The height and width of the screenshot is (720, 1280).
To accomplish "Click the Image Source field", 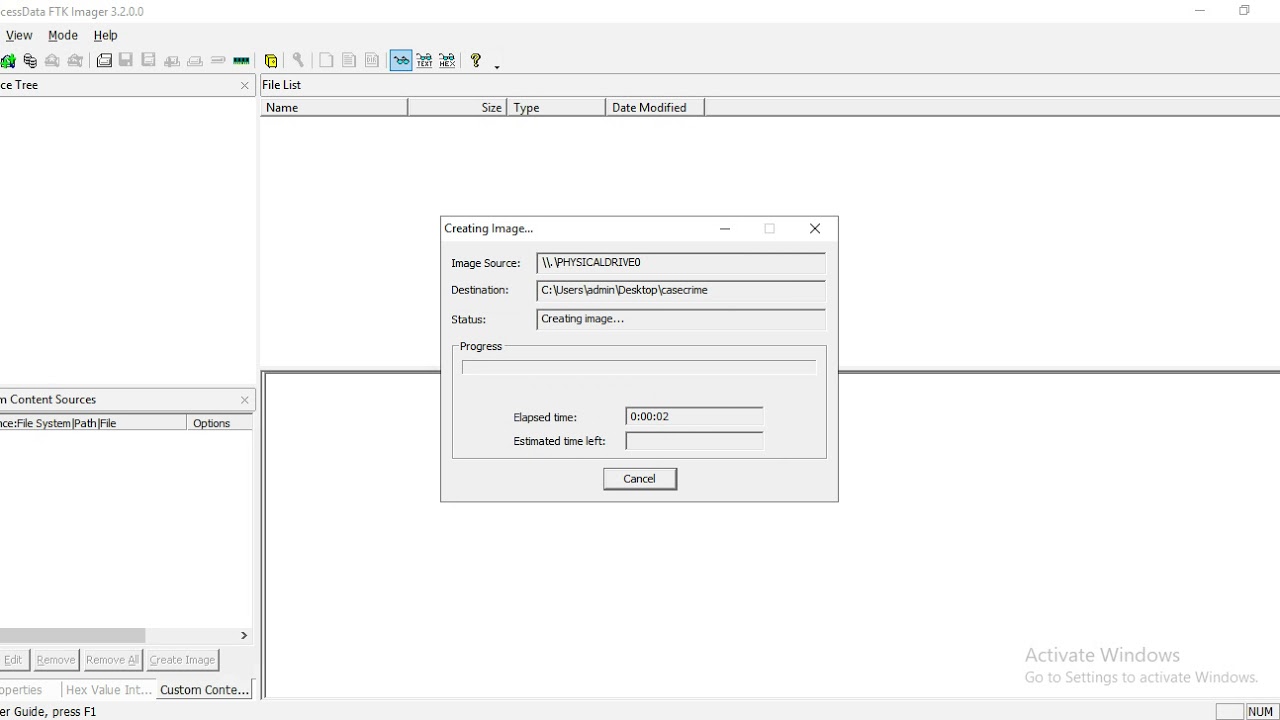I will (x=681, y=263).
